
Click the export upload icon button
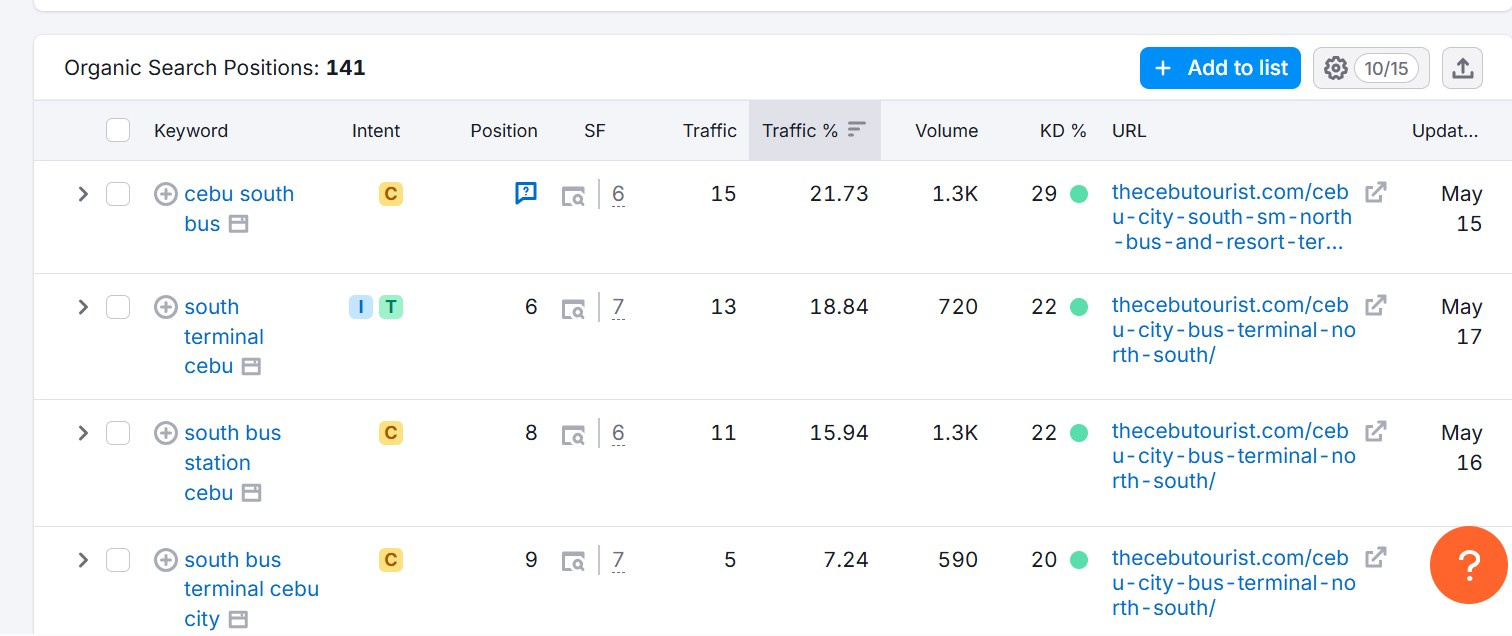(x=1462, y=68)
